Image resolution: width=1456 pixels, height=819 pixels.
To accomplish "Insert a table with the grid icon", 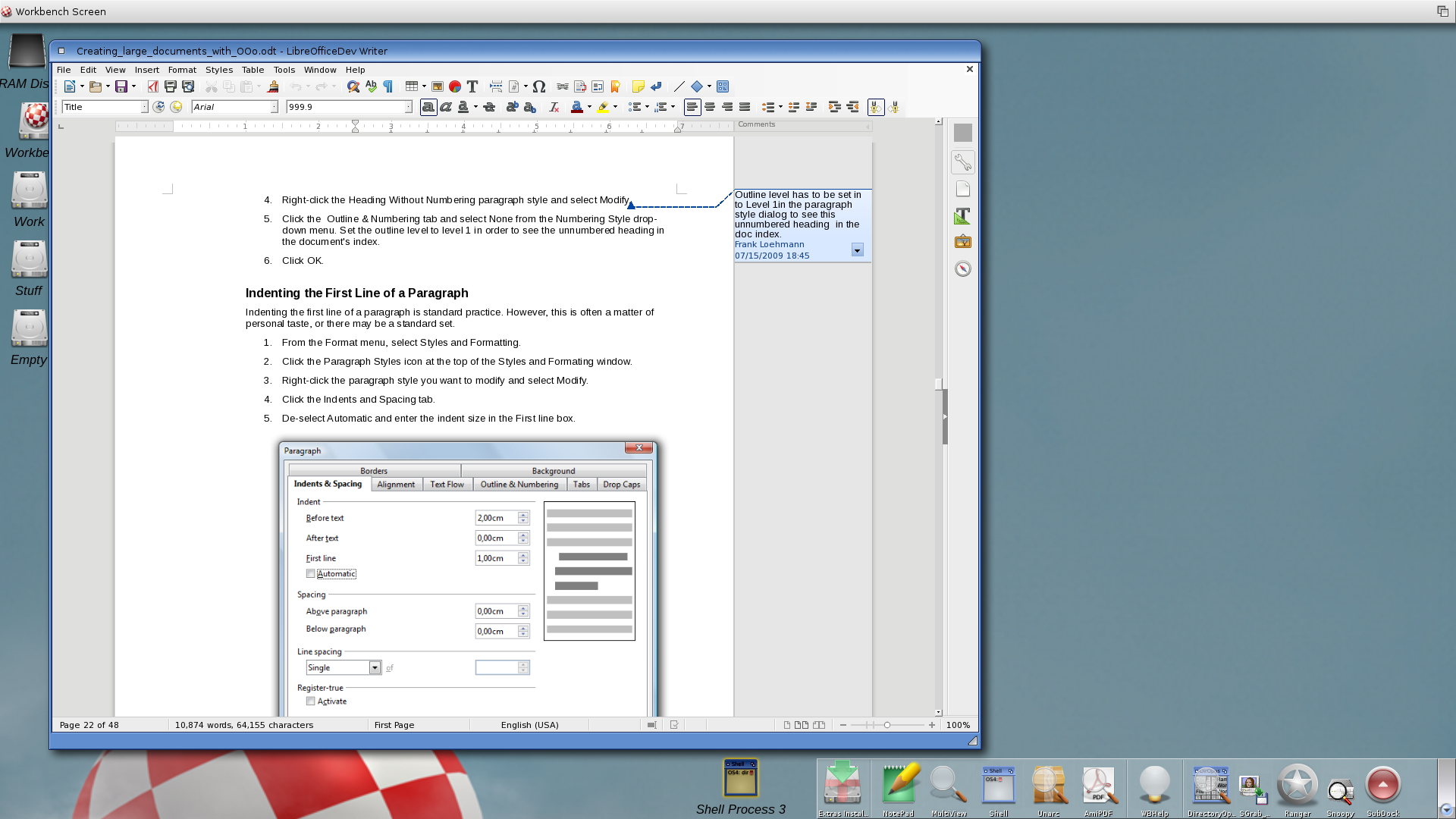I will [x=412, y=86].
